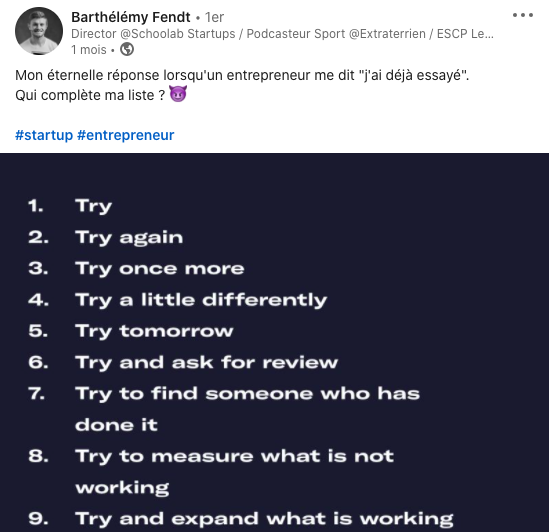
Task: Click the Director @Schoolab Startups headline
Action: tap(282, 34)
